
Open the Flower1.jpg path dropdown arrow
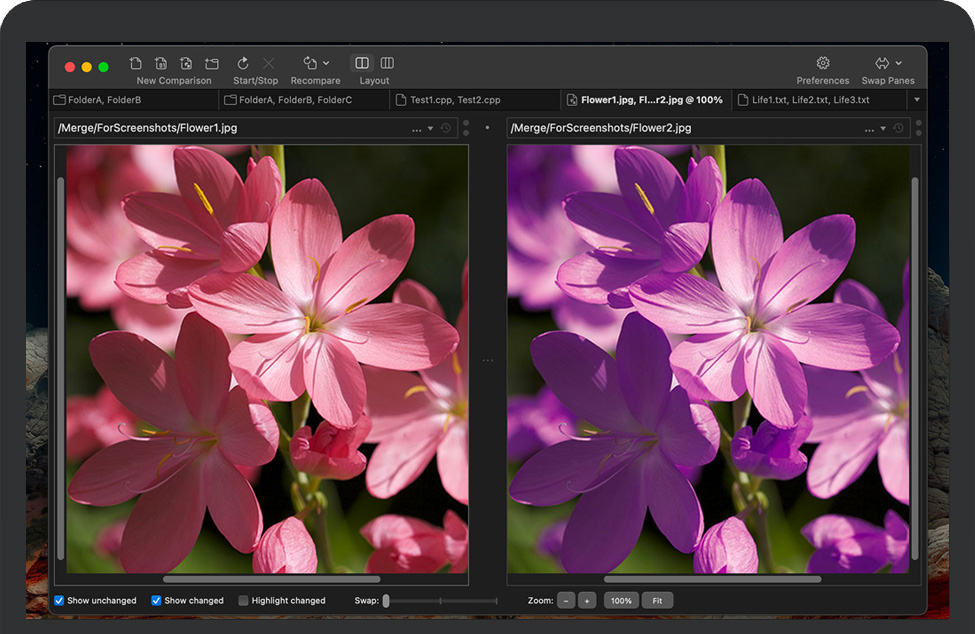pos(431,128)
